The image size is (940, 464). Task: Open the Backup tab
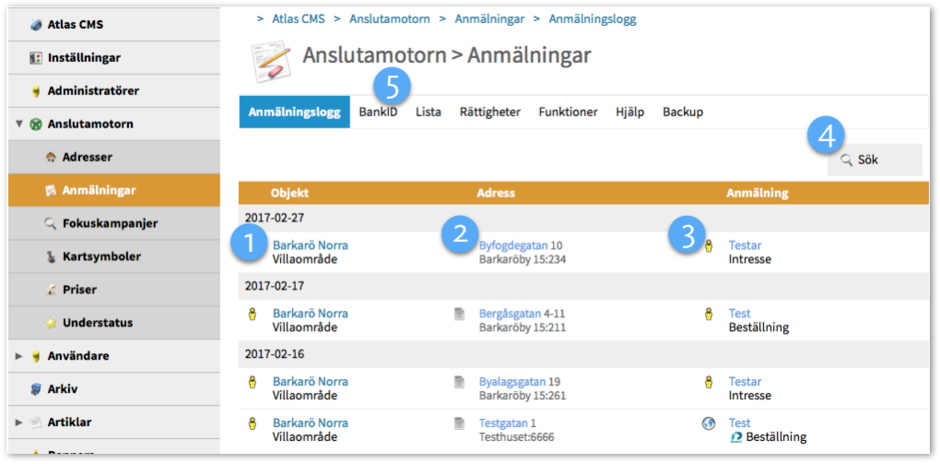click(x=682, y=112)
